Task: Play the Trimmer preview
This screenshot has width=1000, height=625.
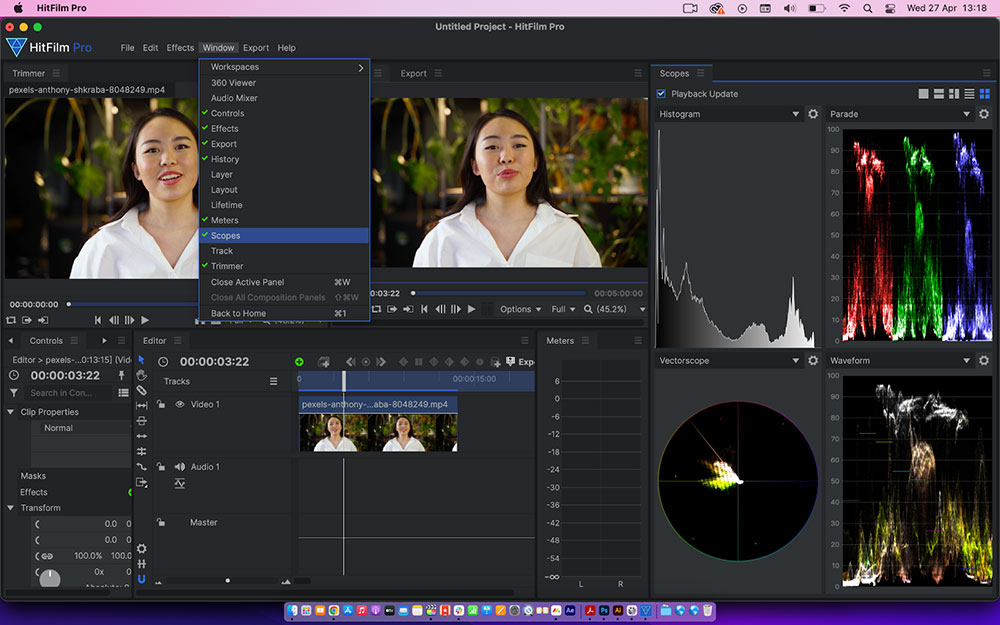Action: pos(145,320)
